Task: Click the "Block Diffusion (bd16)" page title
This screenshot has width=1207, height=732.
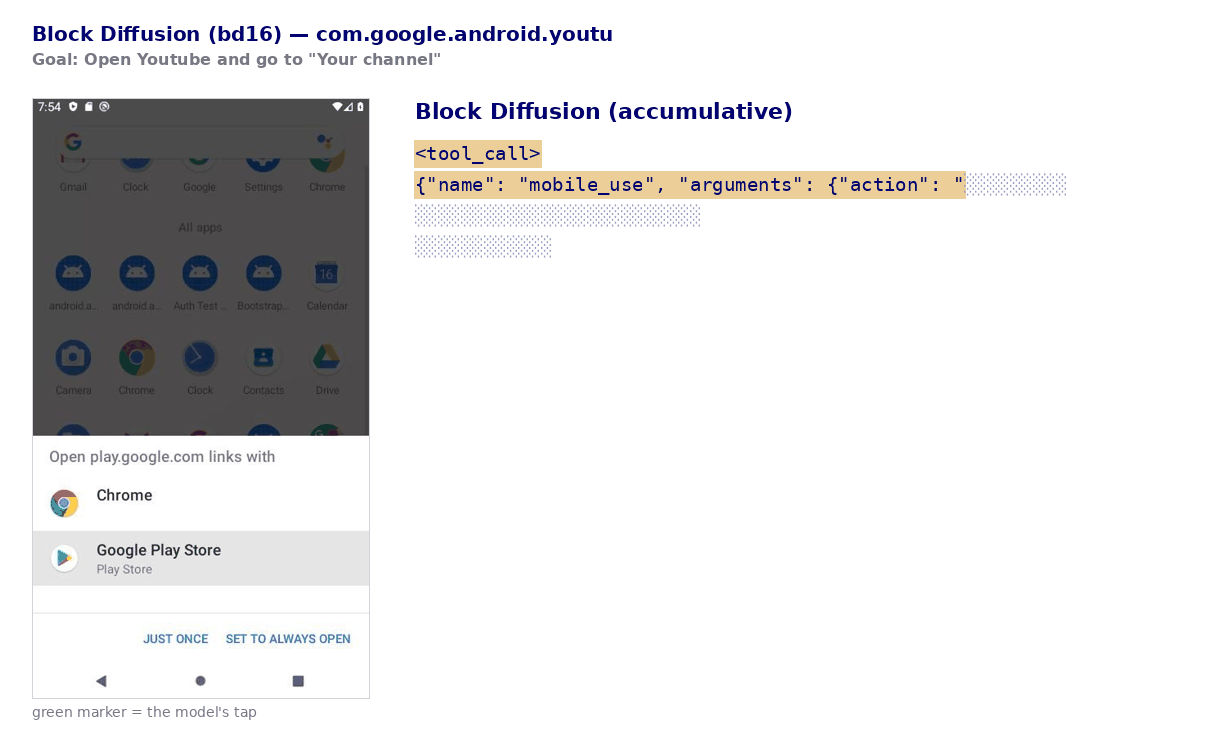Action: click(322, 34)
